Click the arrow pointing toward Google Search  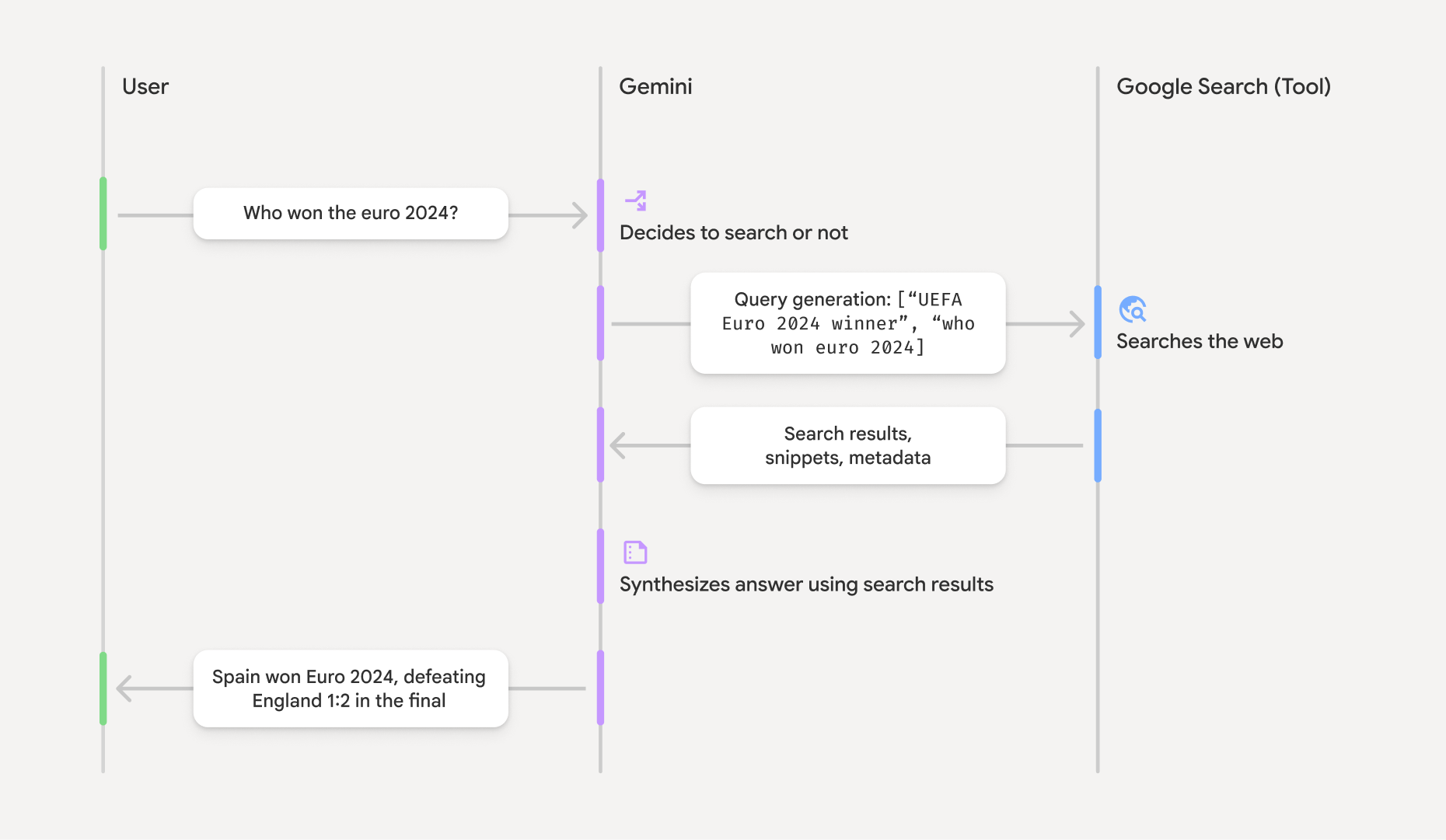pos(1076,324)
